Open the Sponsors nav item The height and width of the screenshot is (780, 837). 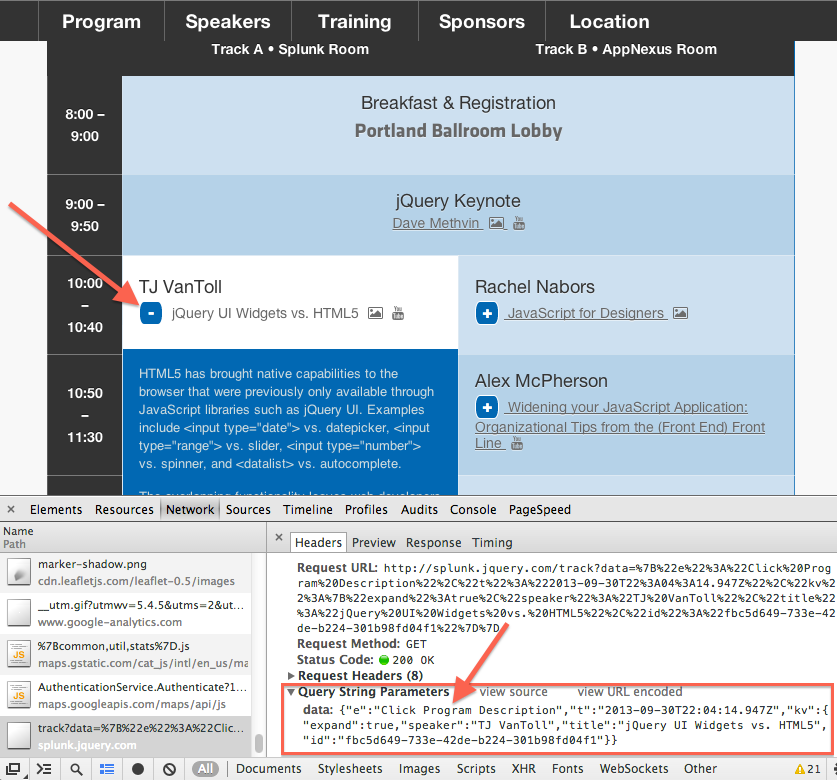(482, 21)
